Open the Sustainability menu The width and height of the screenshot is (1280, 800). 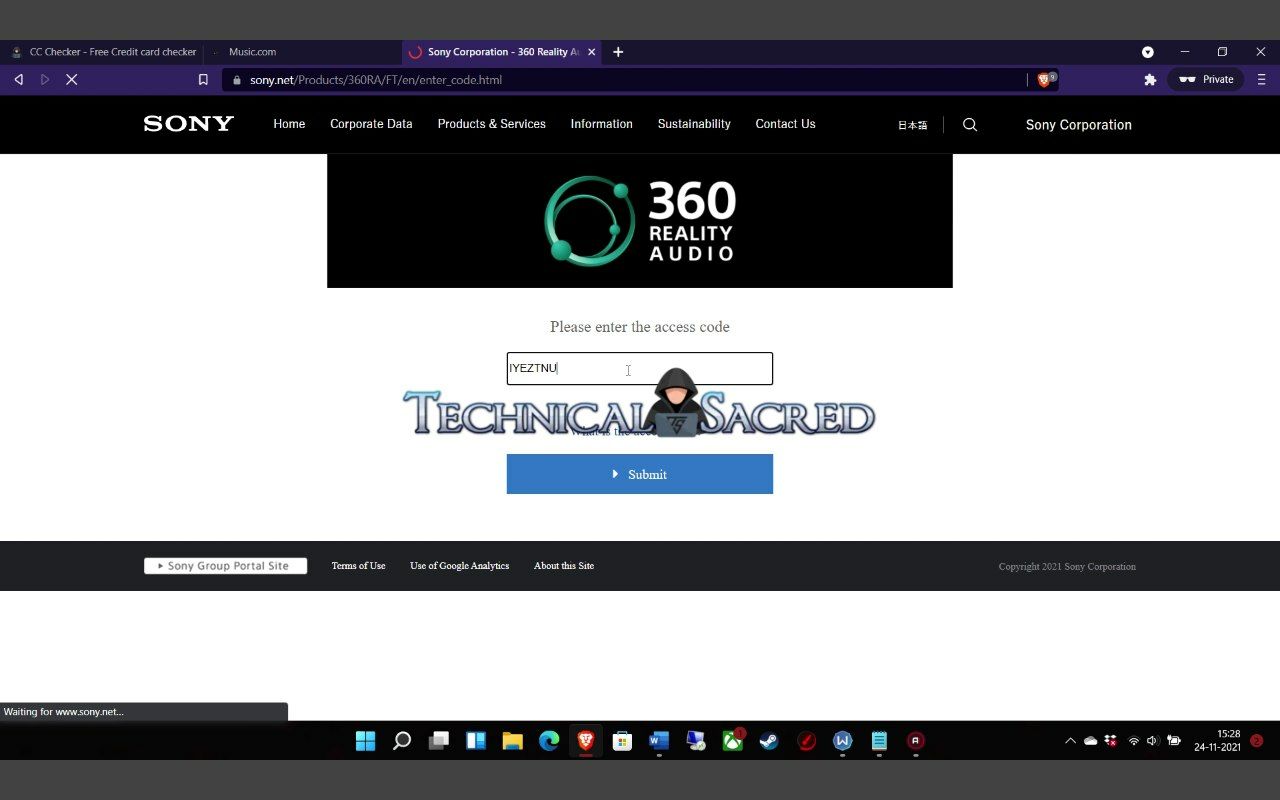pos(694,124)
